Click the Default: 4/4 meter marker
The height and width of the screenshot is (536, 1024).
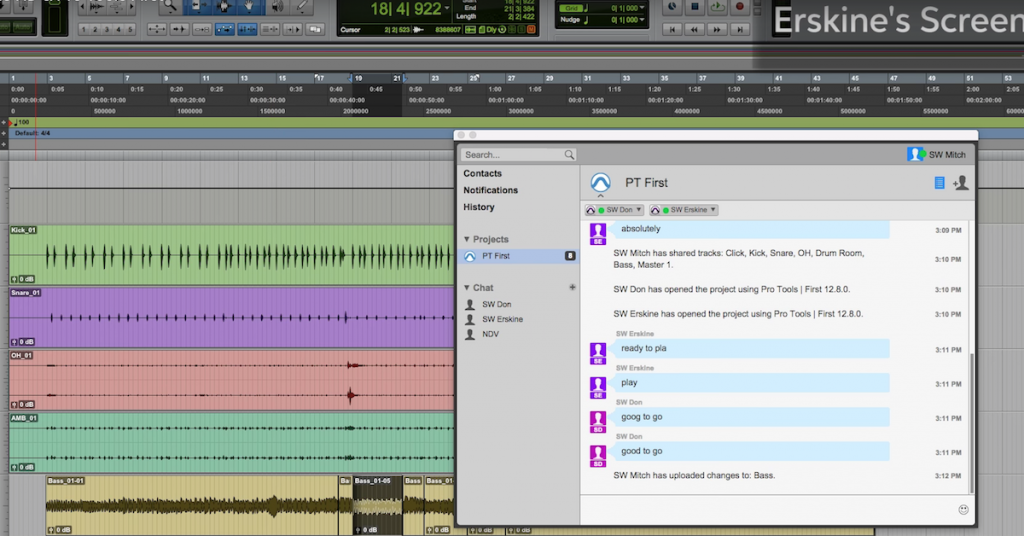[32, 133]
